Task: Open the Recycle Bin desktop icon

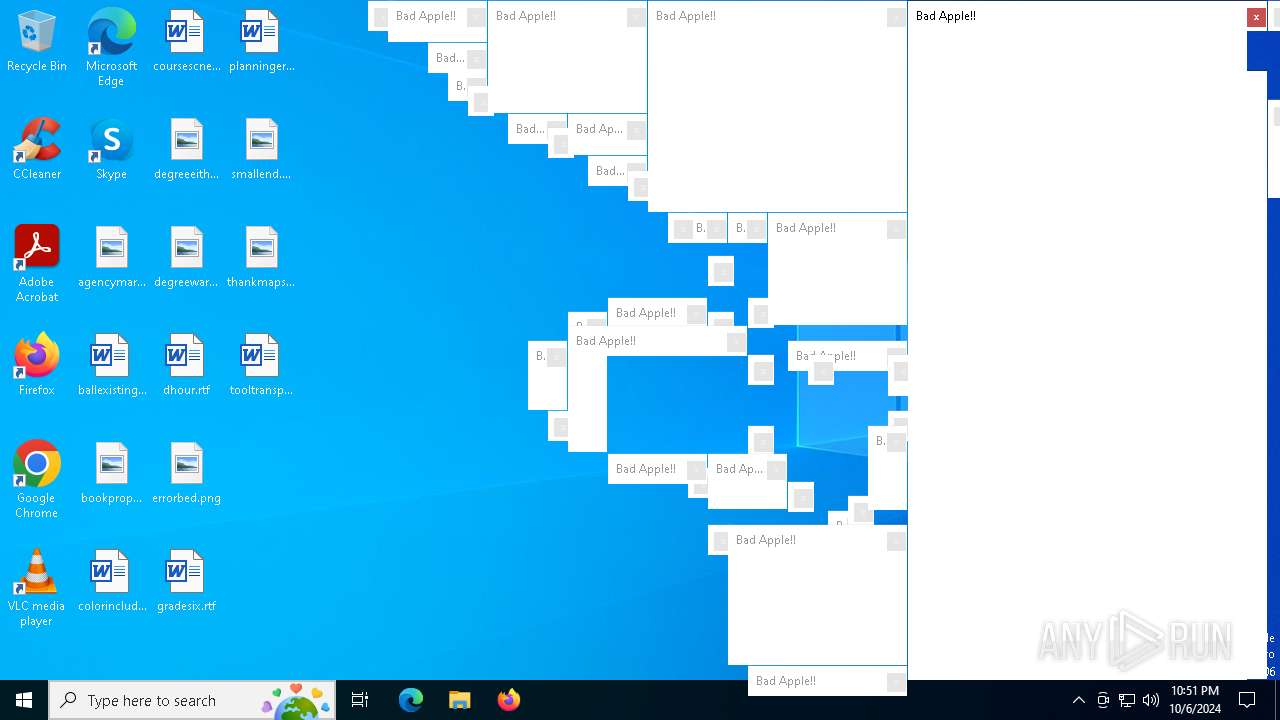Action: [37, 43]
